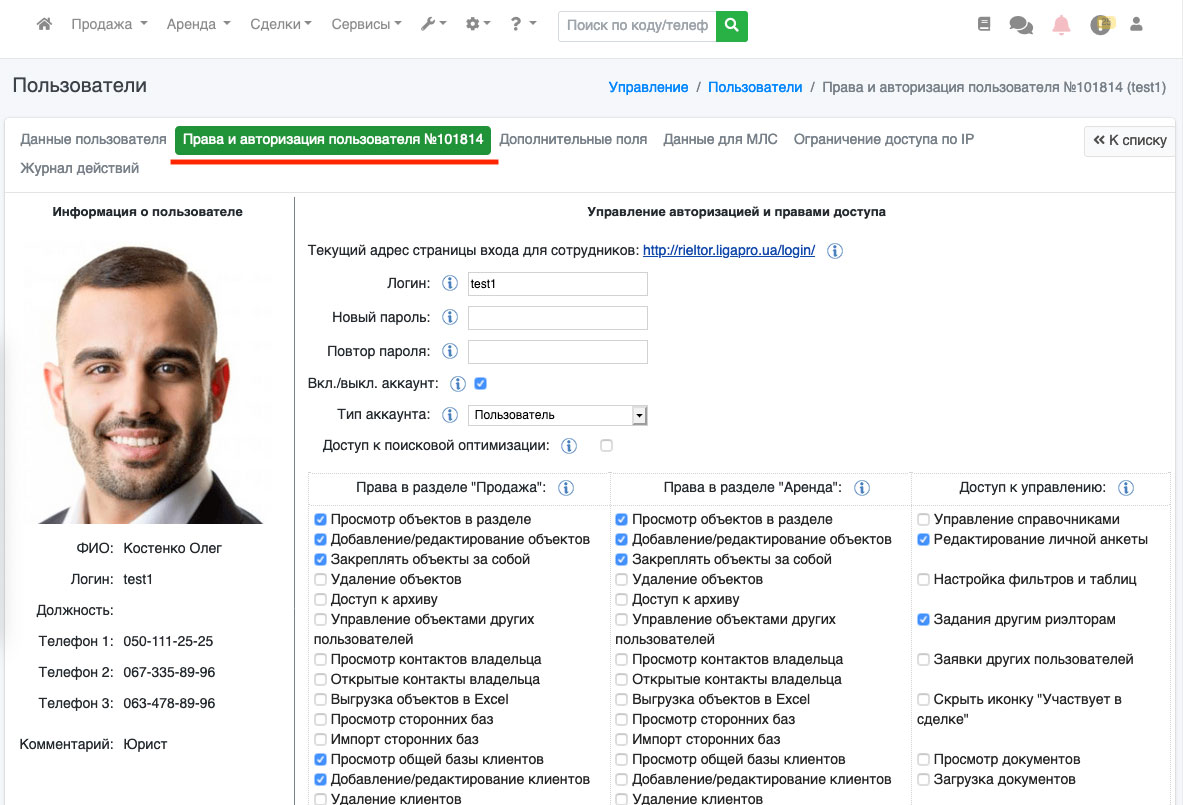Open the Журнал действий tab
1183x805 pixels.
(x=80, y=169)
